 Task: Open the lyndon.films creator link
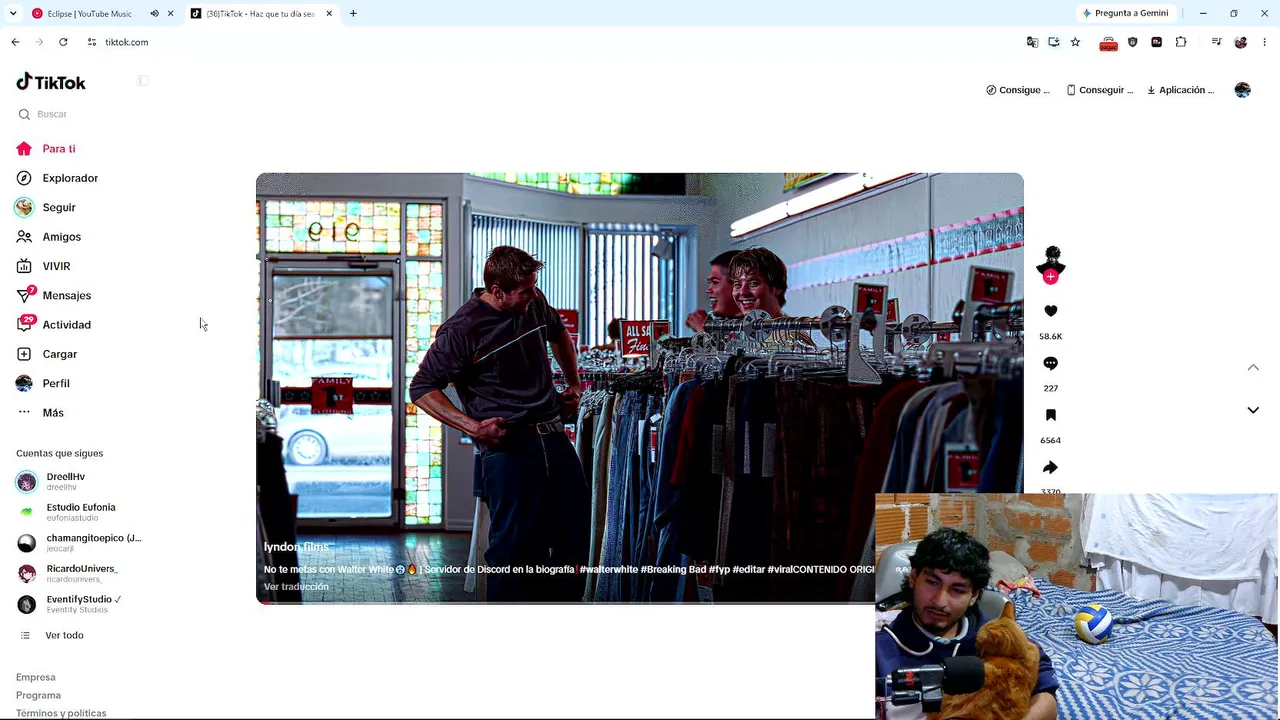pos(296,547)
